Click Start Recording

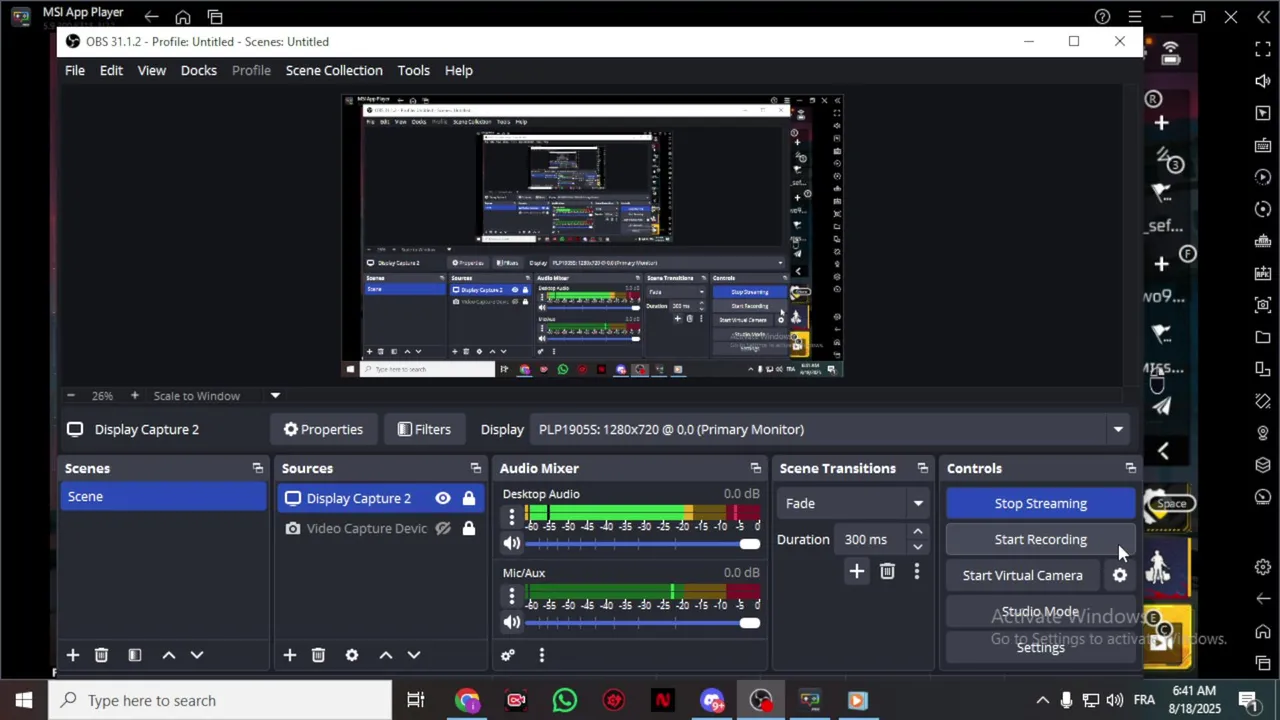(1040, 539)
